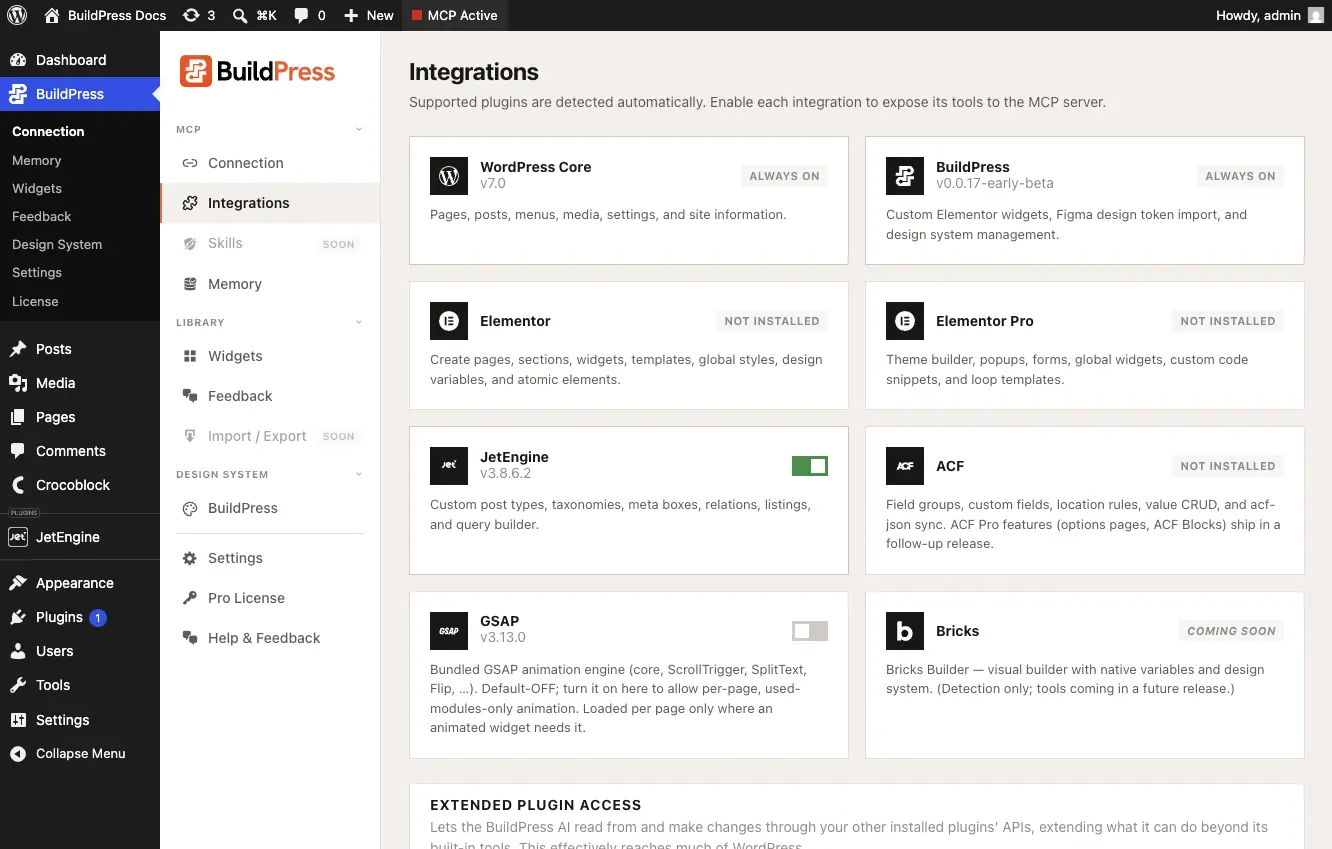Click the Elementor card icon
This screenshot has width=1332, height=849.
449,321
